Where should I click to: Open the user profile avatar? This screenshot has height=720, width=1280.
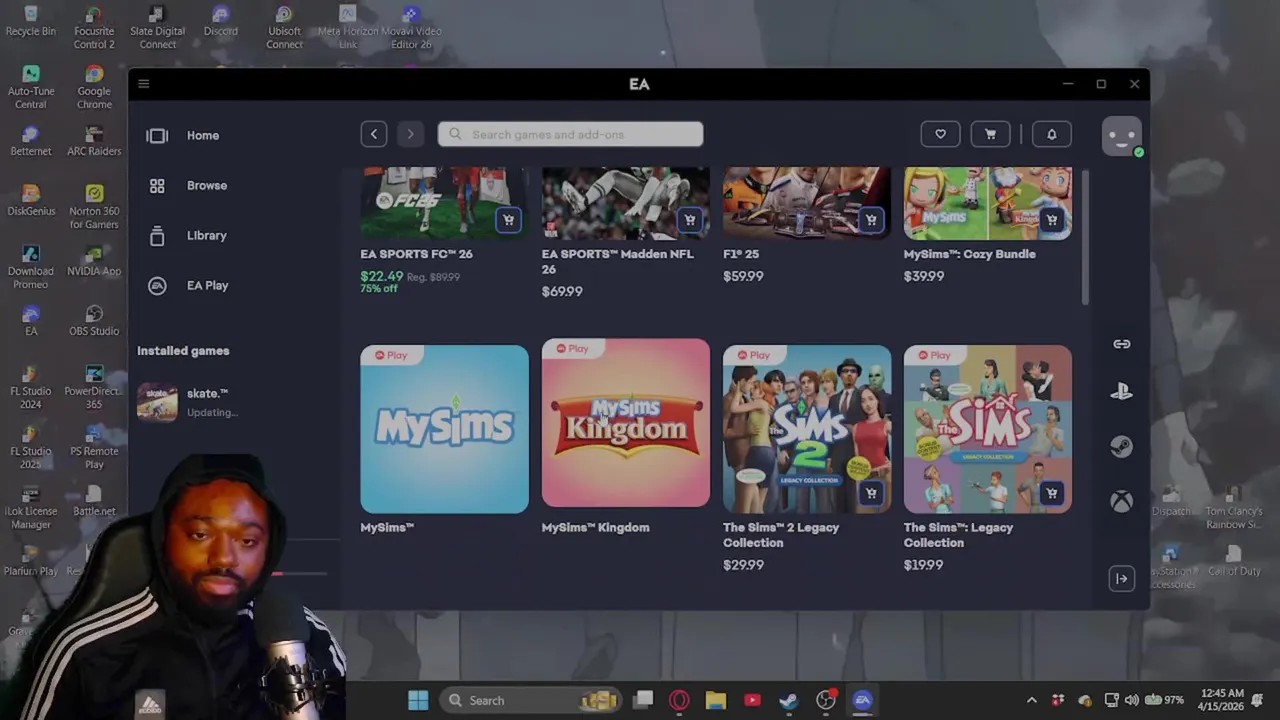[1121, 136]
